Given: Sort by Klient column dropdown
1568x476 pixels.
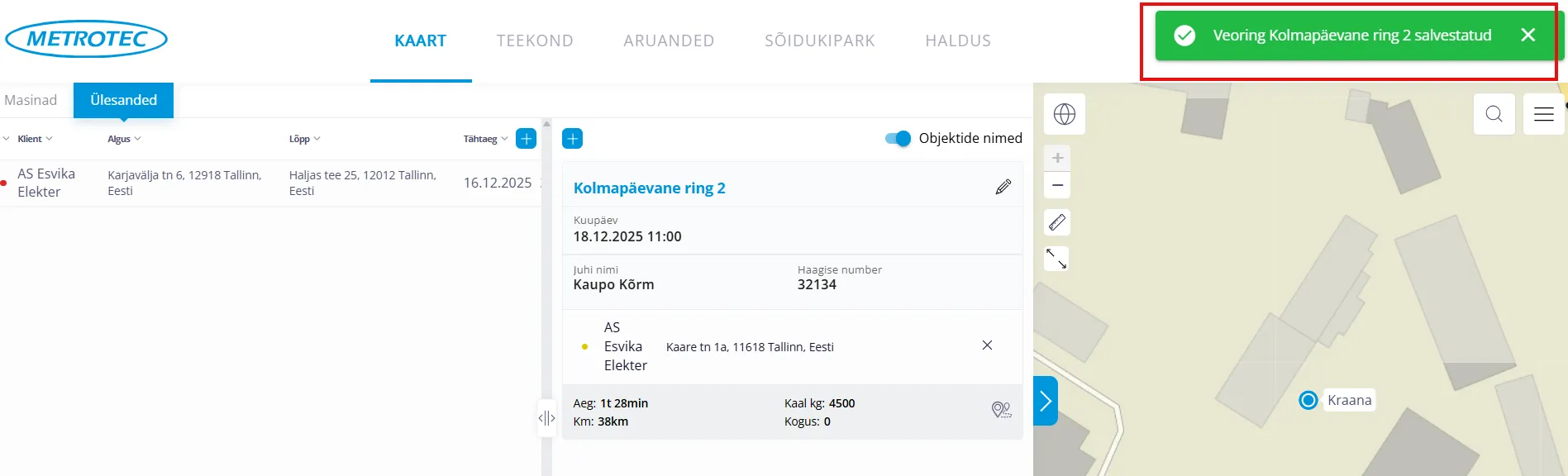Looking at the screenshot, I should coord(35,139).
